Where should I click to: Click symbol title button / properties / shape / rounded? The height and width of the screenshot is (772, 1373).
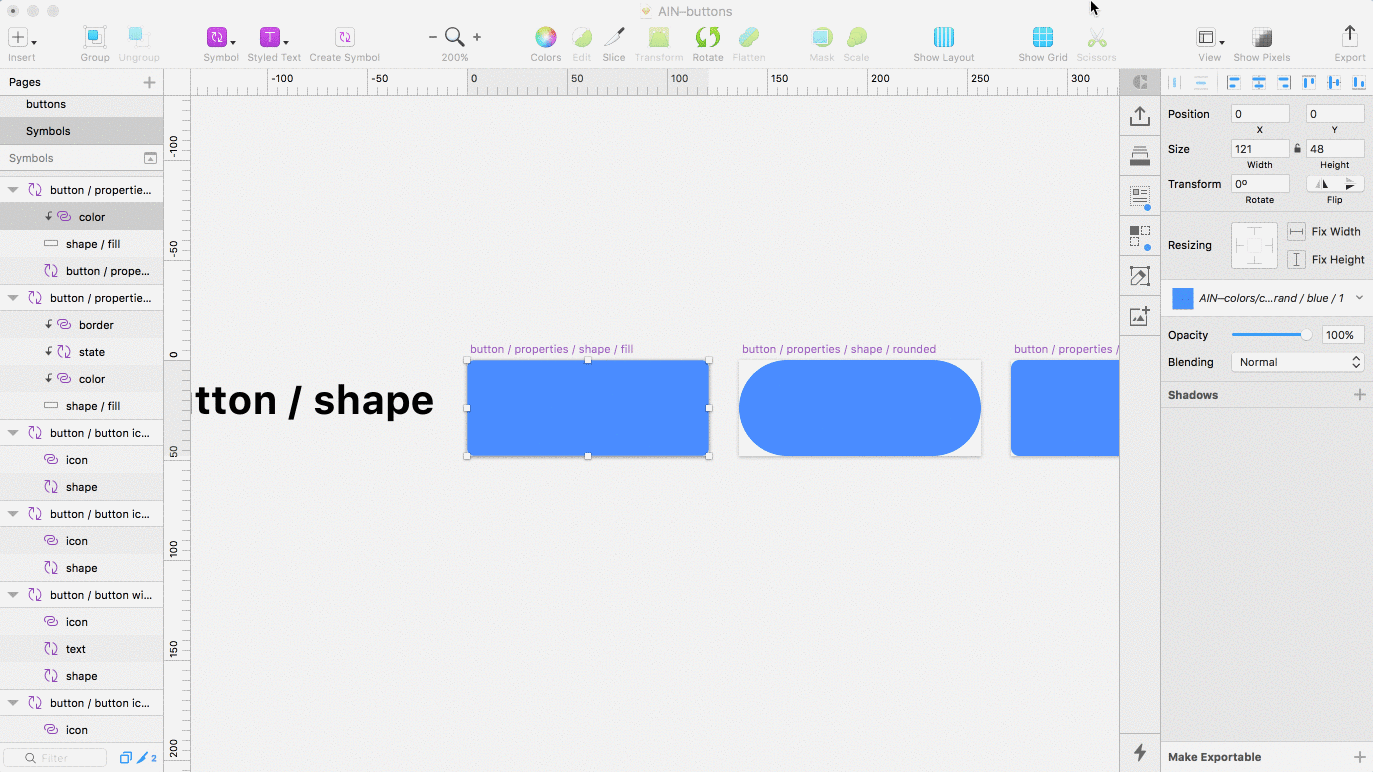click(839, 349)
